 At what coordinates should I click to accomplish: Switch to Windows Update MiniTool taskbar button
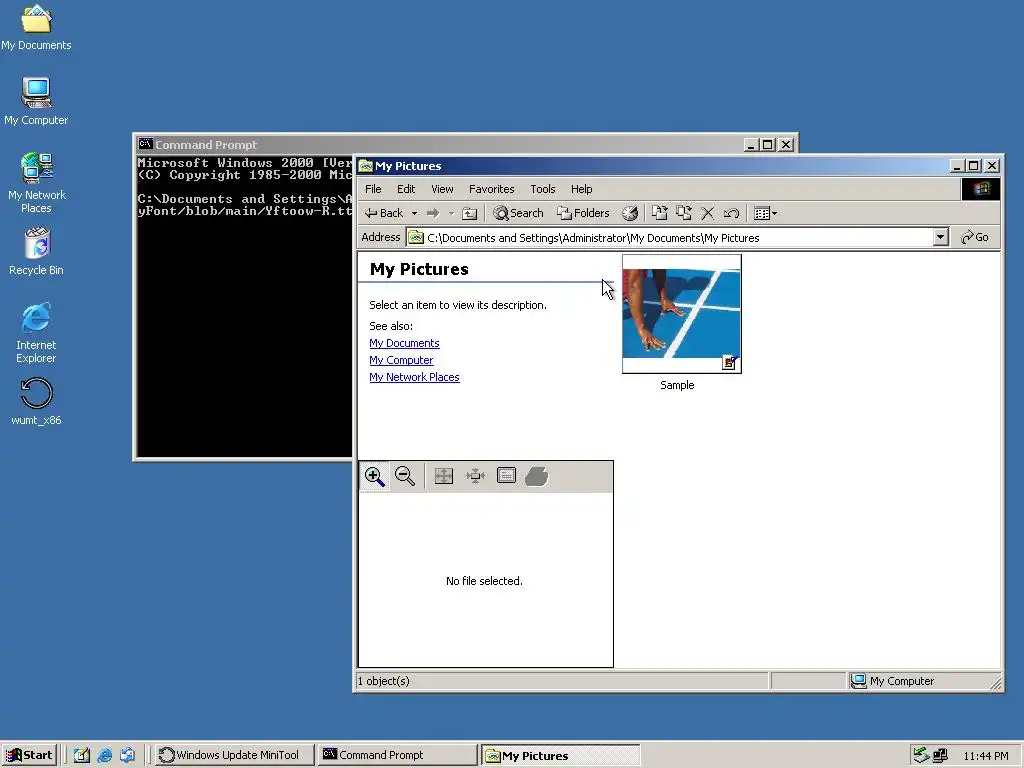coord(235,755)
